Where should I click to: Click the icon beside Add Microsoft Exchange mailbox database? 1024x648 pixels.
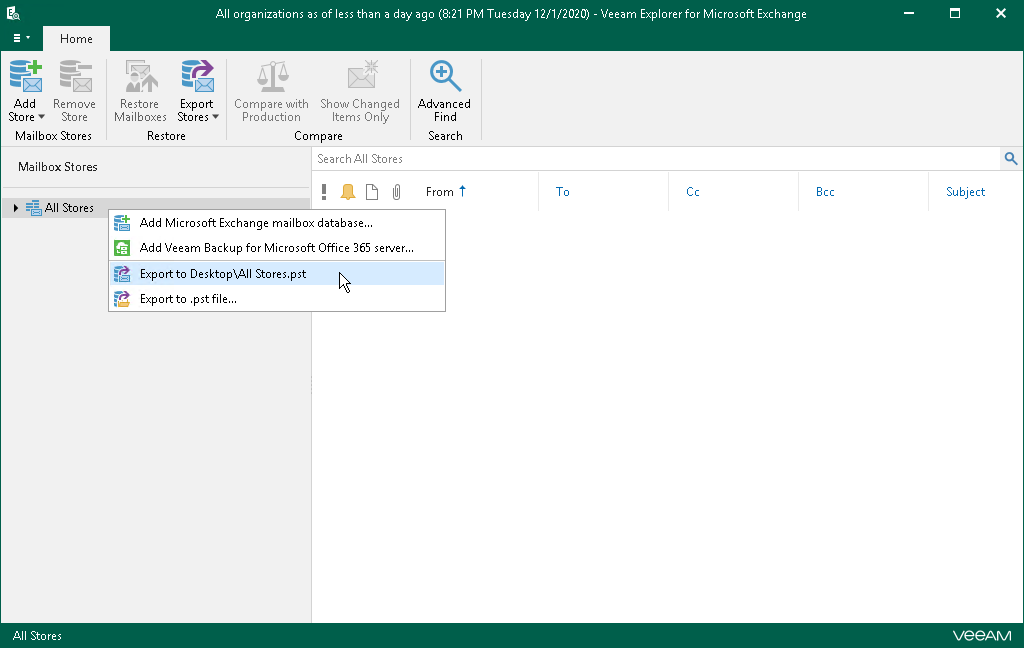(x=122, y=223)
